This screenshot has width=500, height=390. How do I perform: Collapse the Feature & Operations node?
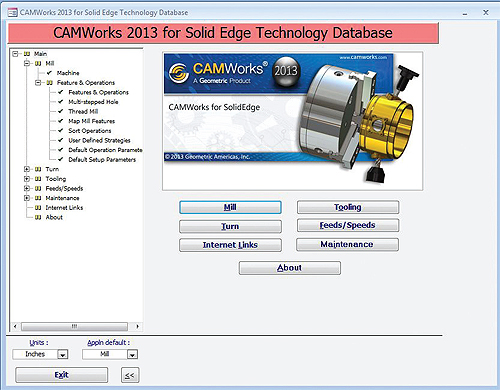pos(38,83)
